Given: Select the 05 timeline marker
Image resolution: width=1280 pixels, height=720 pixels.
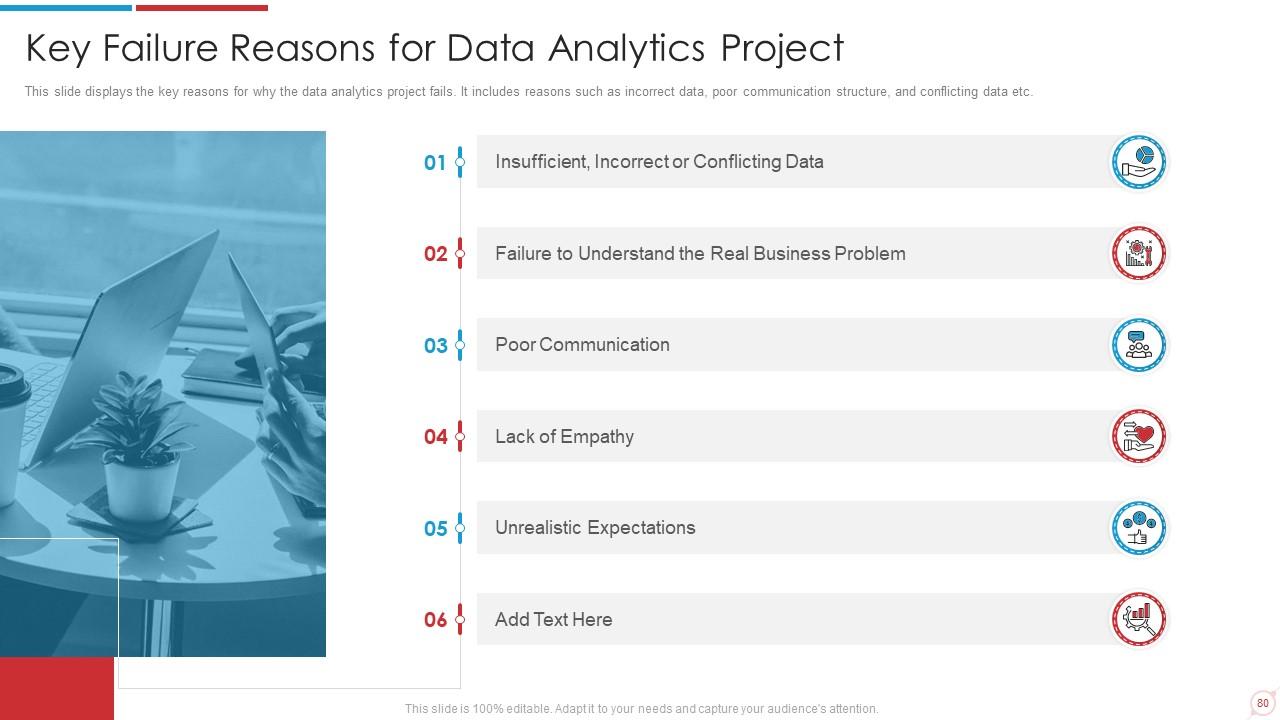Looking at the screenshot, I should point(460,528).
